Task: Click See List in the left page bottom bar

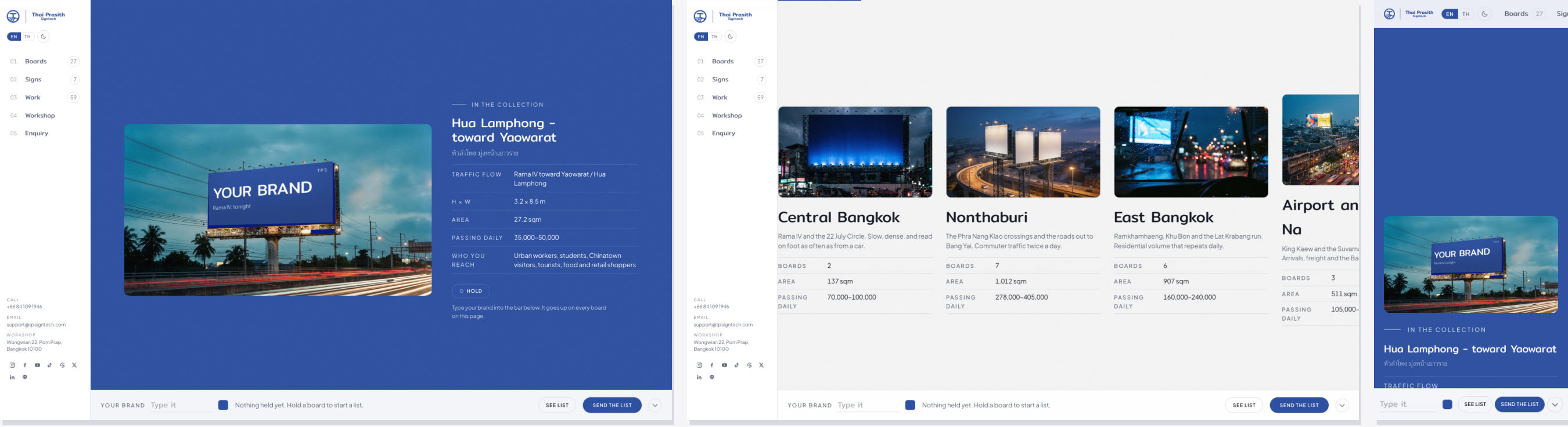Action: [557, 405]
